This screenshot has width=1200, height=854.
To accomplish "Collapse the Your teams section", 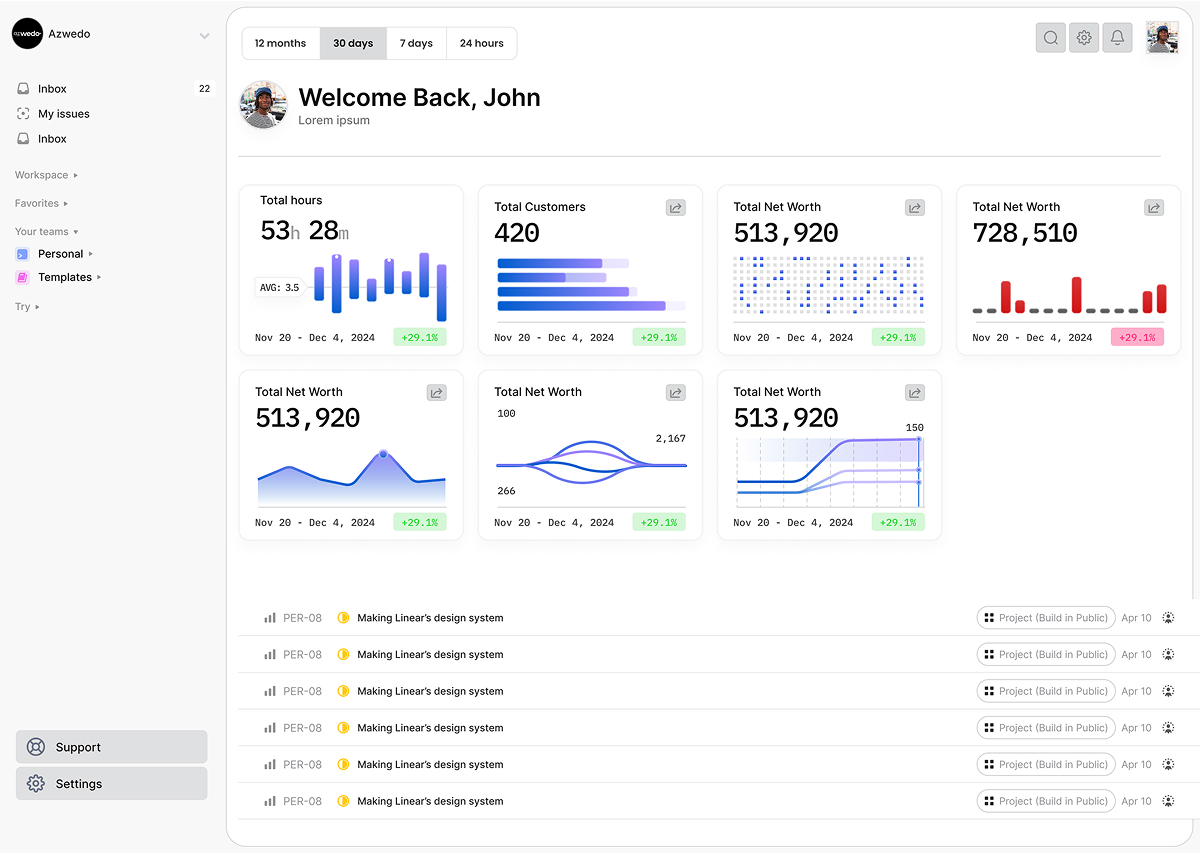I will click(x=46, y=231).
